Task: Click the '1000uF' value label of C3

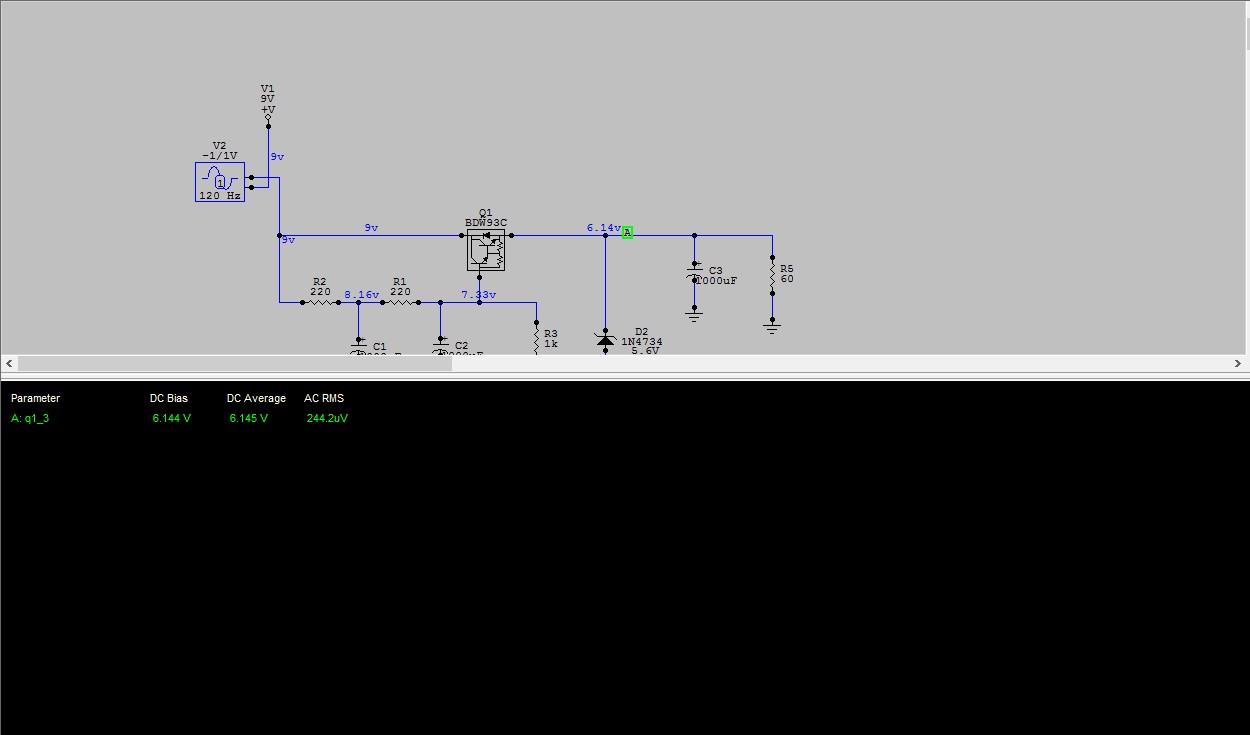Action: (x=716, y=281)
